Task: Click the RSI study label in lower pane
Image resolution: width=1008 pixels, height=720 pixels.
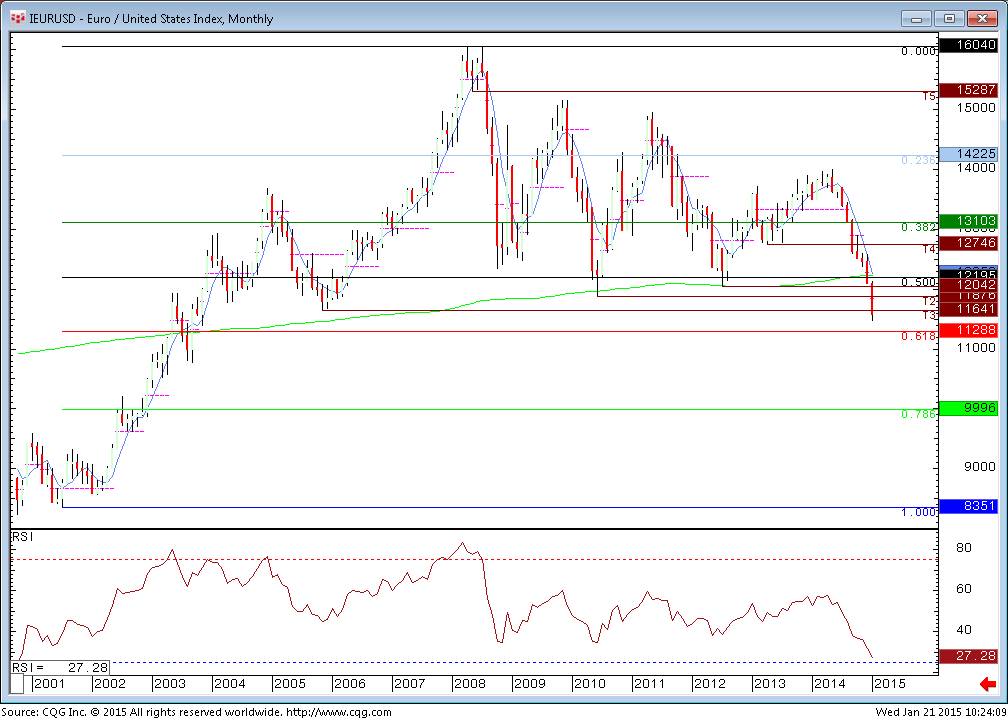Action: pyautogui.click(x=22, y=537)
